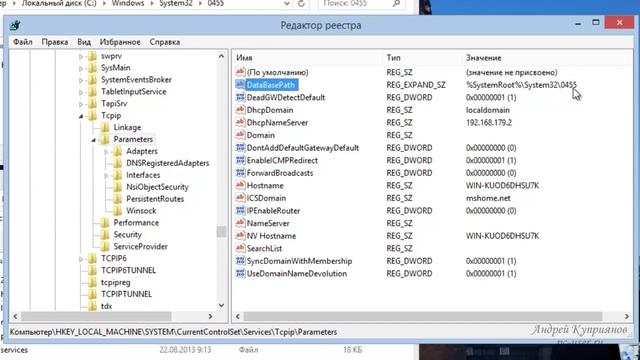This screenshot has width=640, height=360.
Task: Click the folder icon of Parameters key
Action: [105, 139]
